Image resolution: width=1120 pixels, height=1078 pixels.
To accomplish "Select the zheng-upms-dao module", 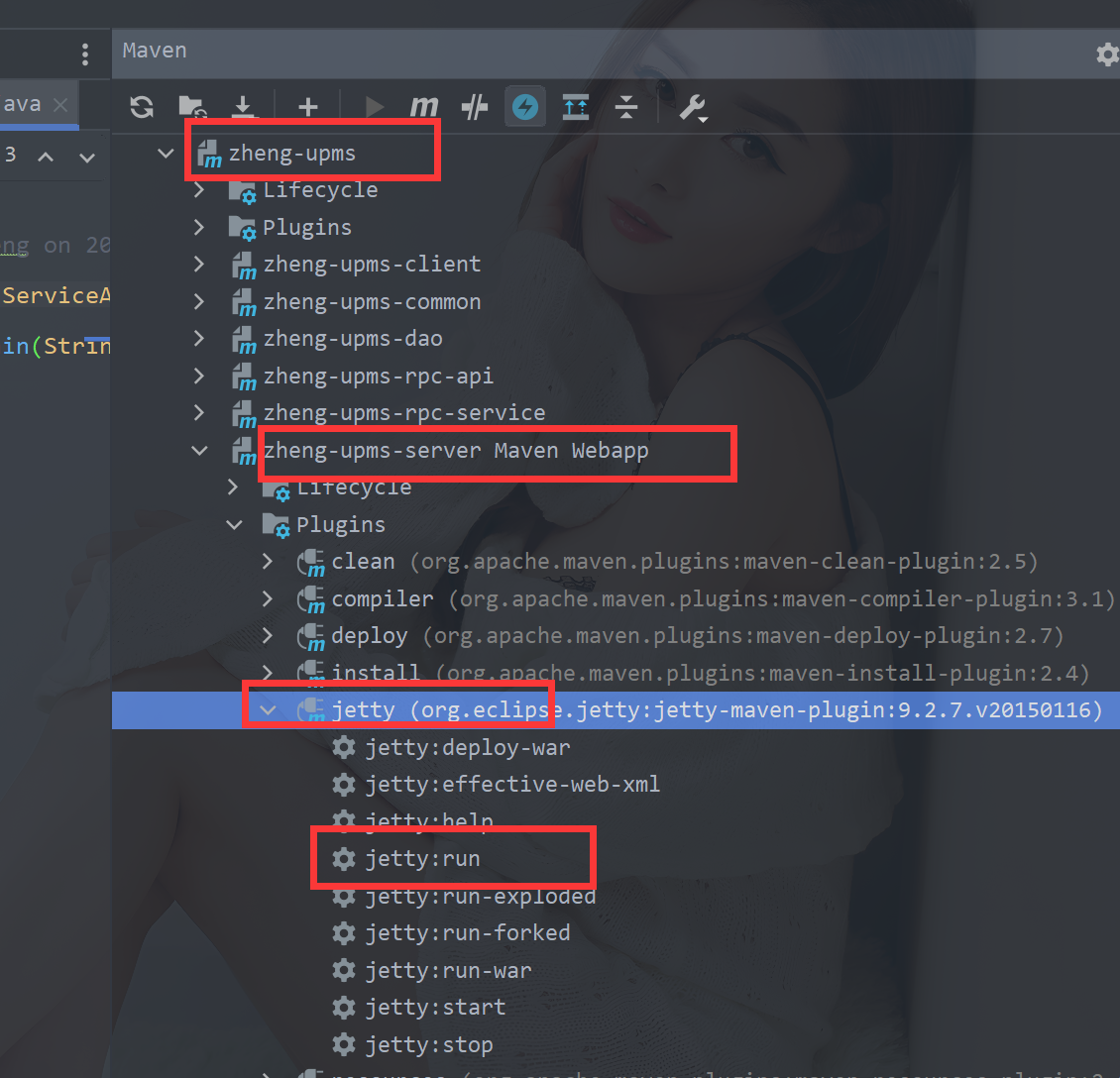I will point(352,339).
